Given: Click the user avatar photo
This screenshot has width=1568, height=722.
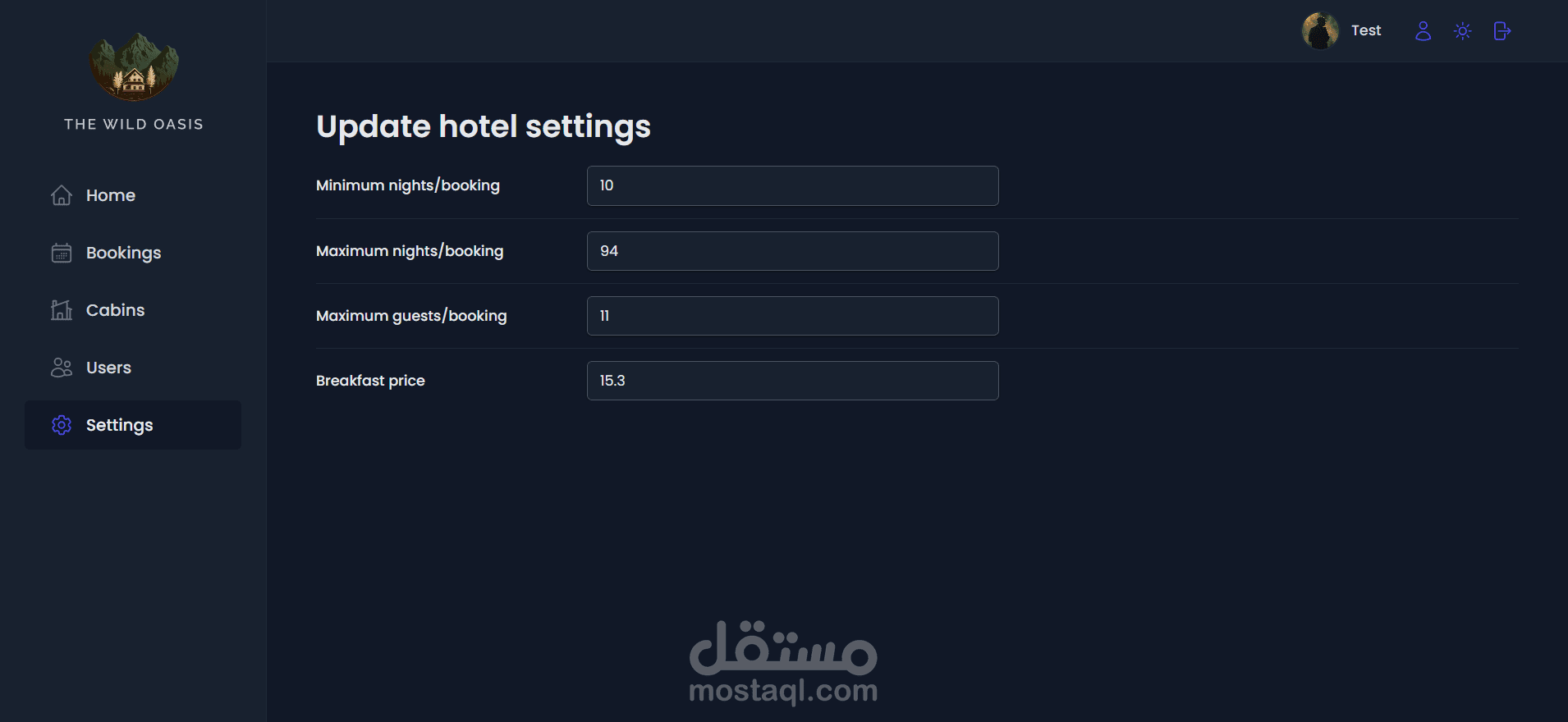Looking at the screenshot, I should click(x=1320, y=31).
